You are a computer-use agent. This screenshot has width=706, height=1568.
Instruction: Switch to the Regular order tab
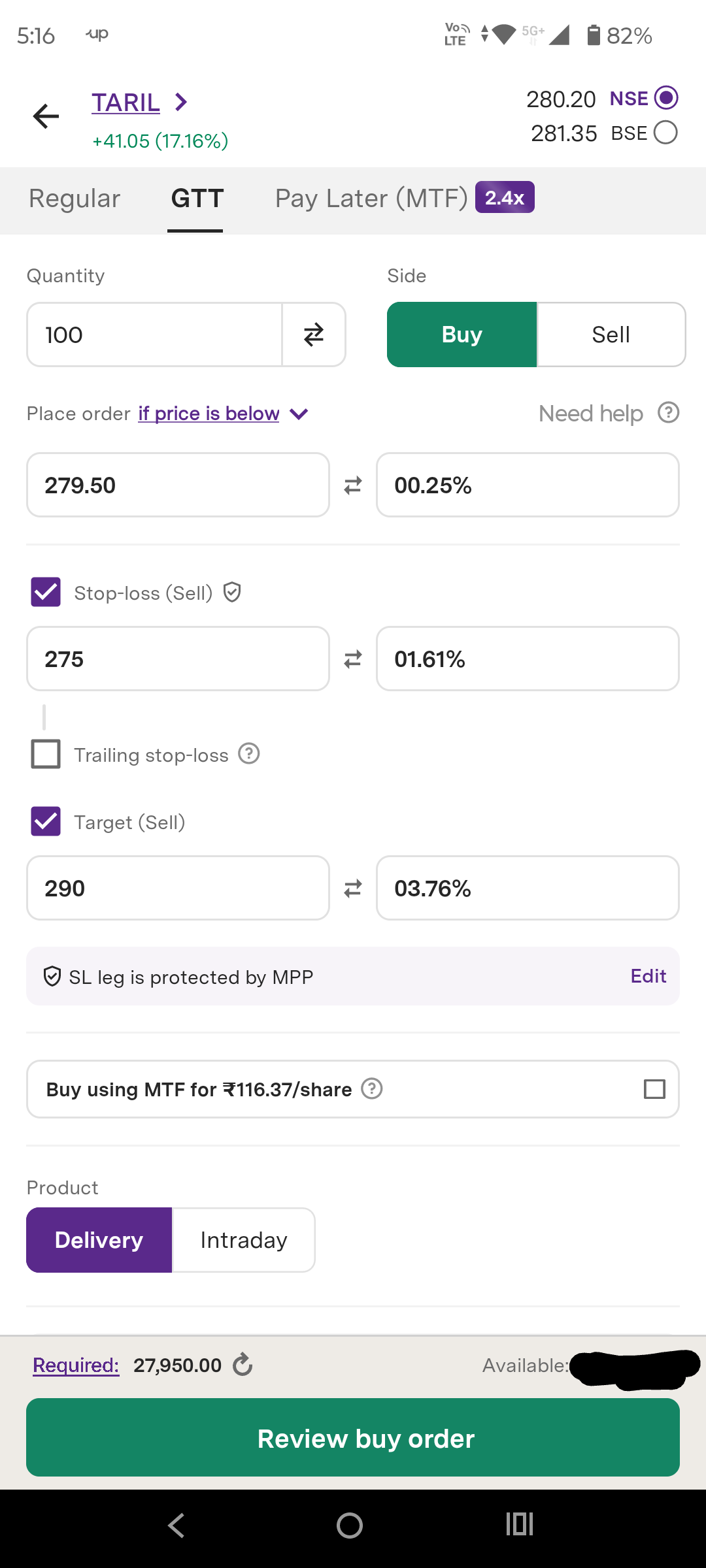(x=75, y=199)
